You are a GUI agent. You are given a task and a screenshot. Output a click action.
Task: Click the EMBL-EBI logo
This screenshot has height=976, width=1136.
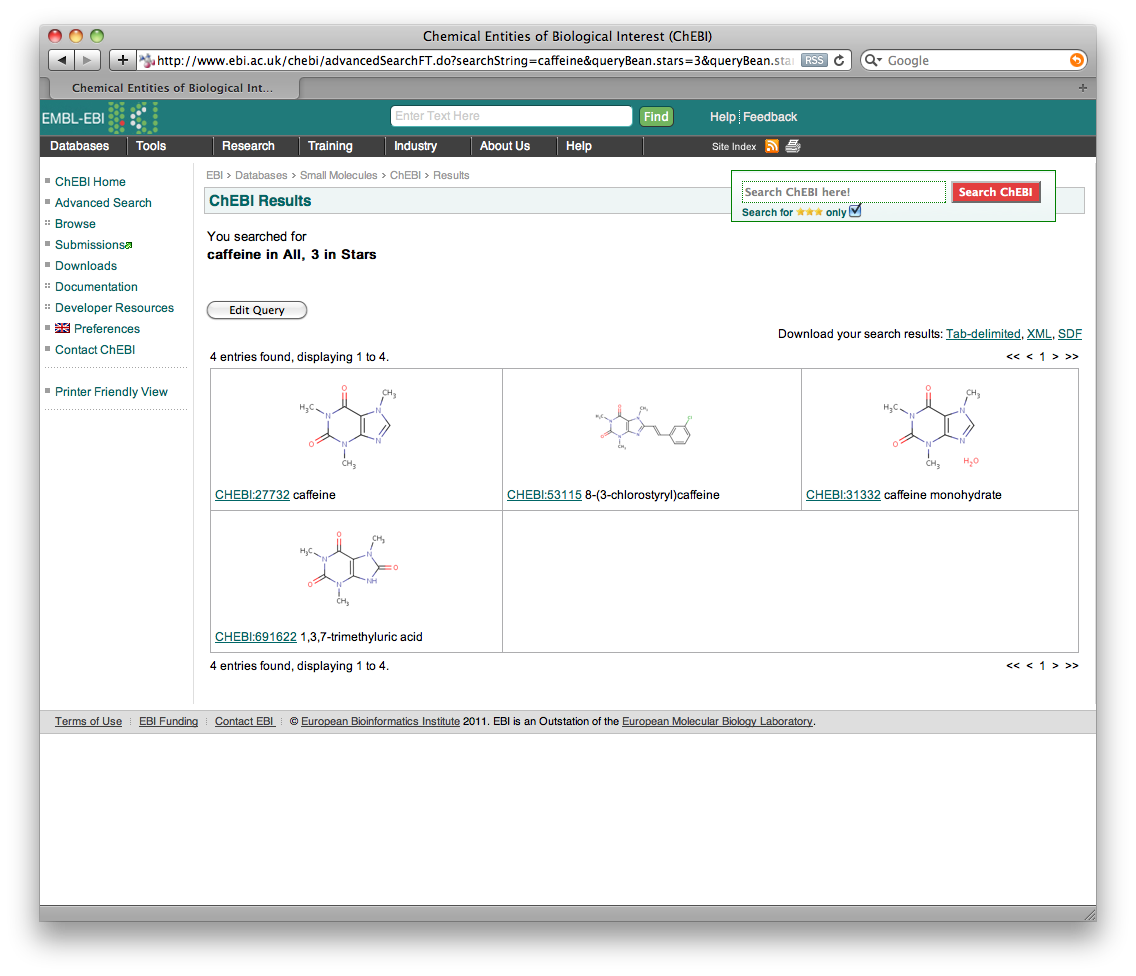[99, 117]
